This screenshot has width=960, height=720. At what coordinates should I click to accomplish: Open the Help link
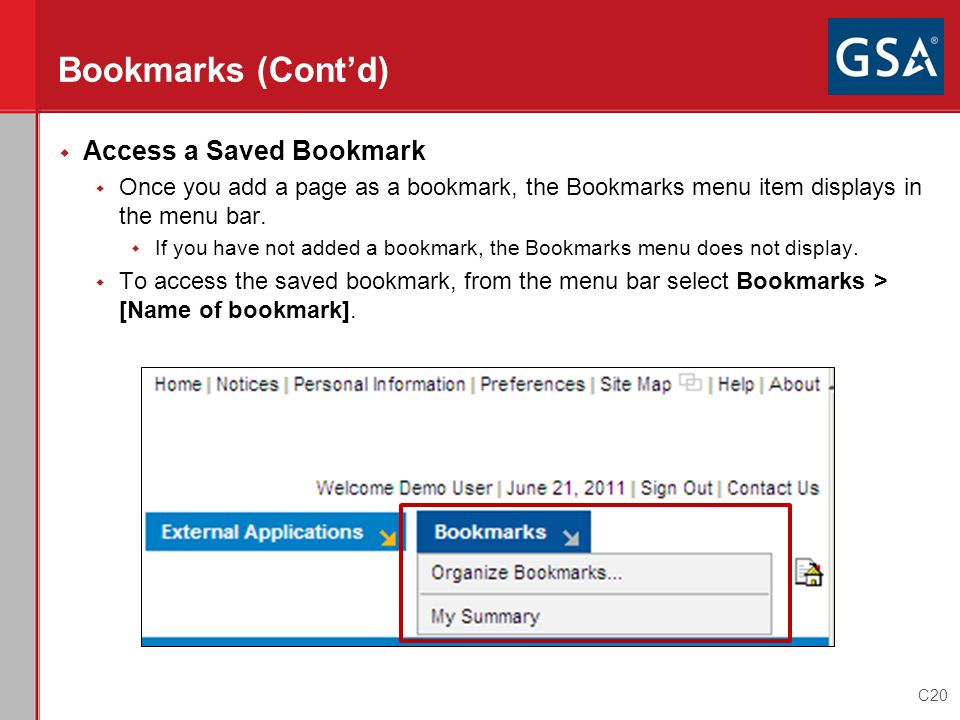736,384
